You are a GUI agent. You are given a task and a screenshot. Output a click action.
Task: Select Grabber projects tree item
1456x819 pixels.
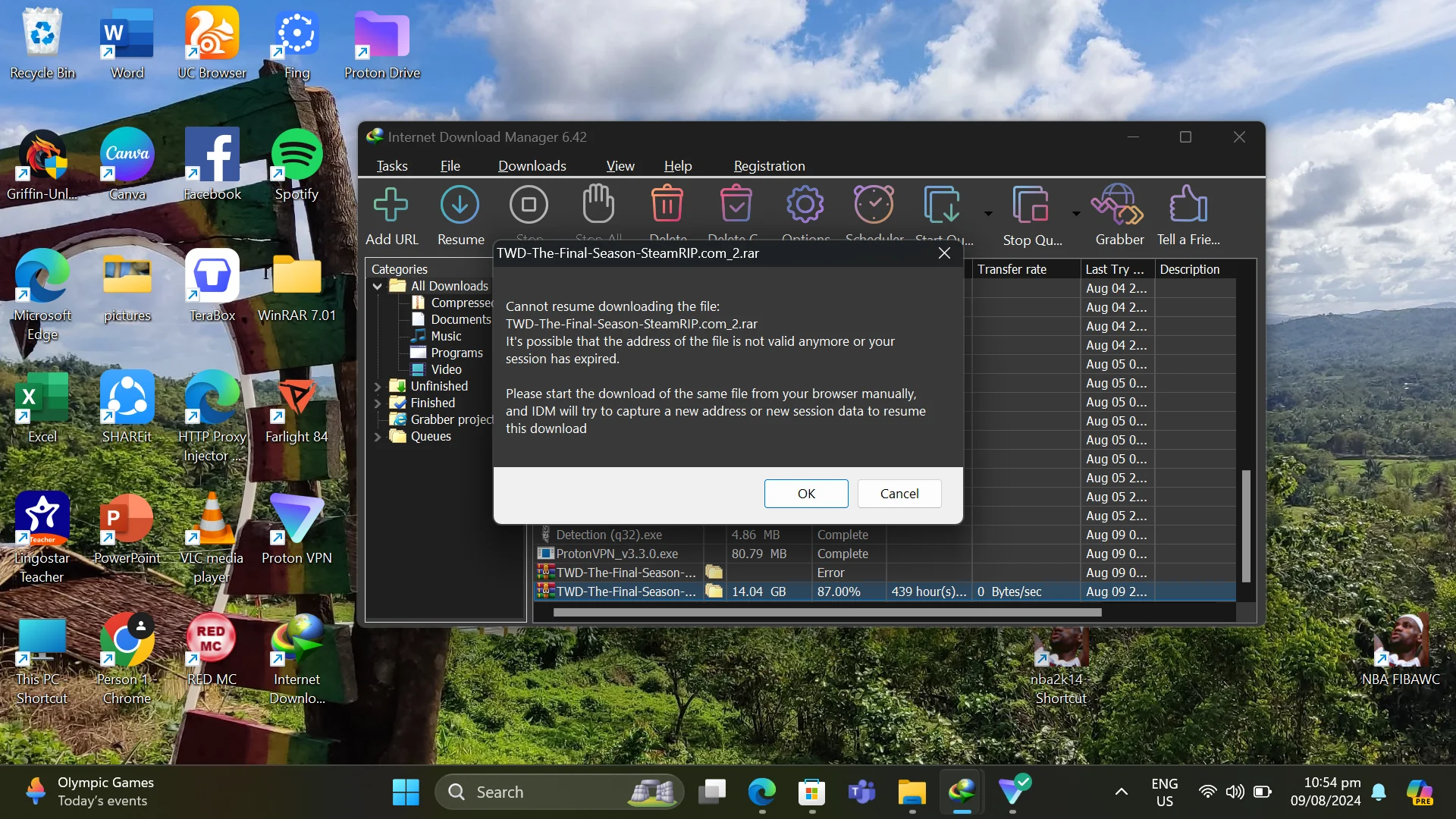(441, 419)
